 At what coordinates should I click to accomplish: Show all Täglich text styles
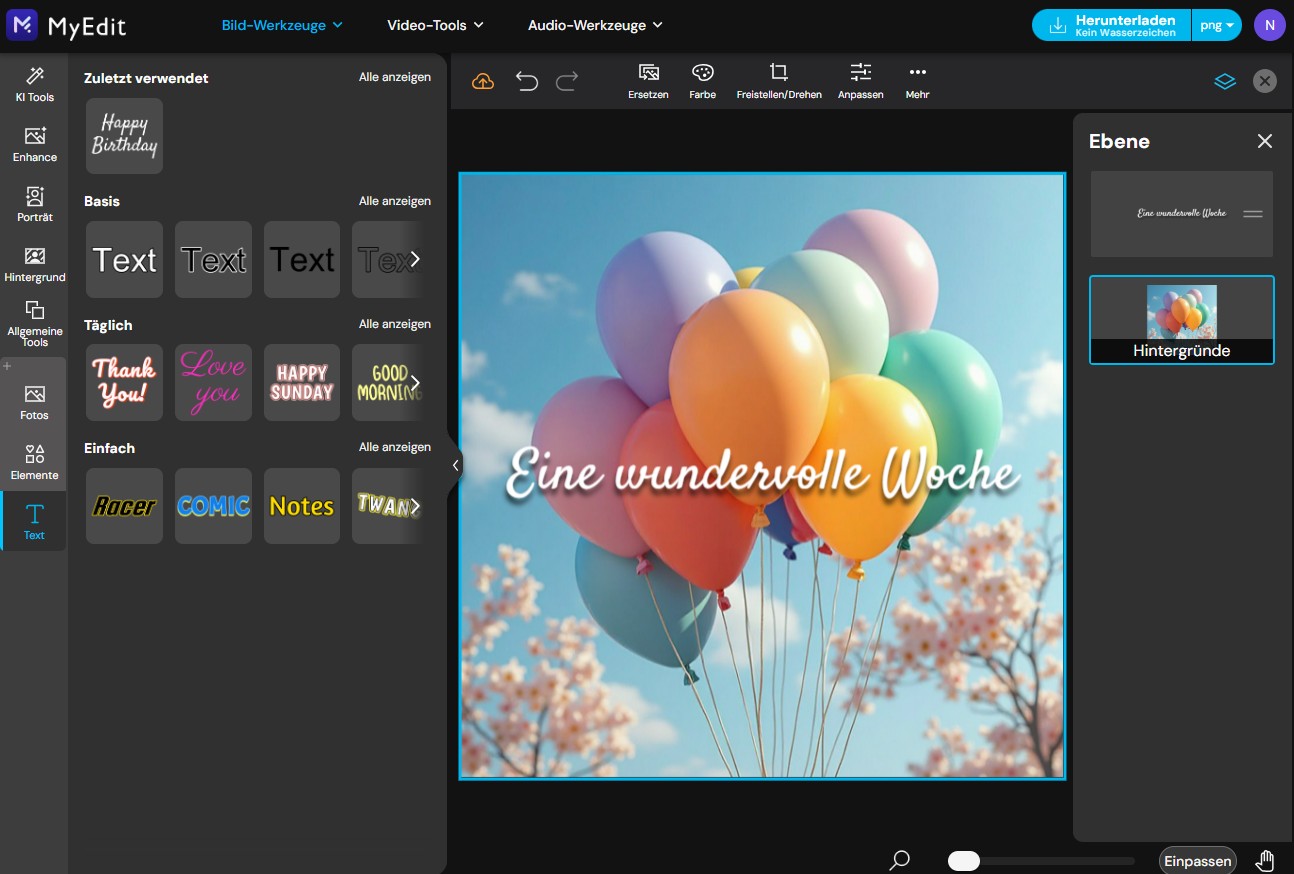[395, 324]
